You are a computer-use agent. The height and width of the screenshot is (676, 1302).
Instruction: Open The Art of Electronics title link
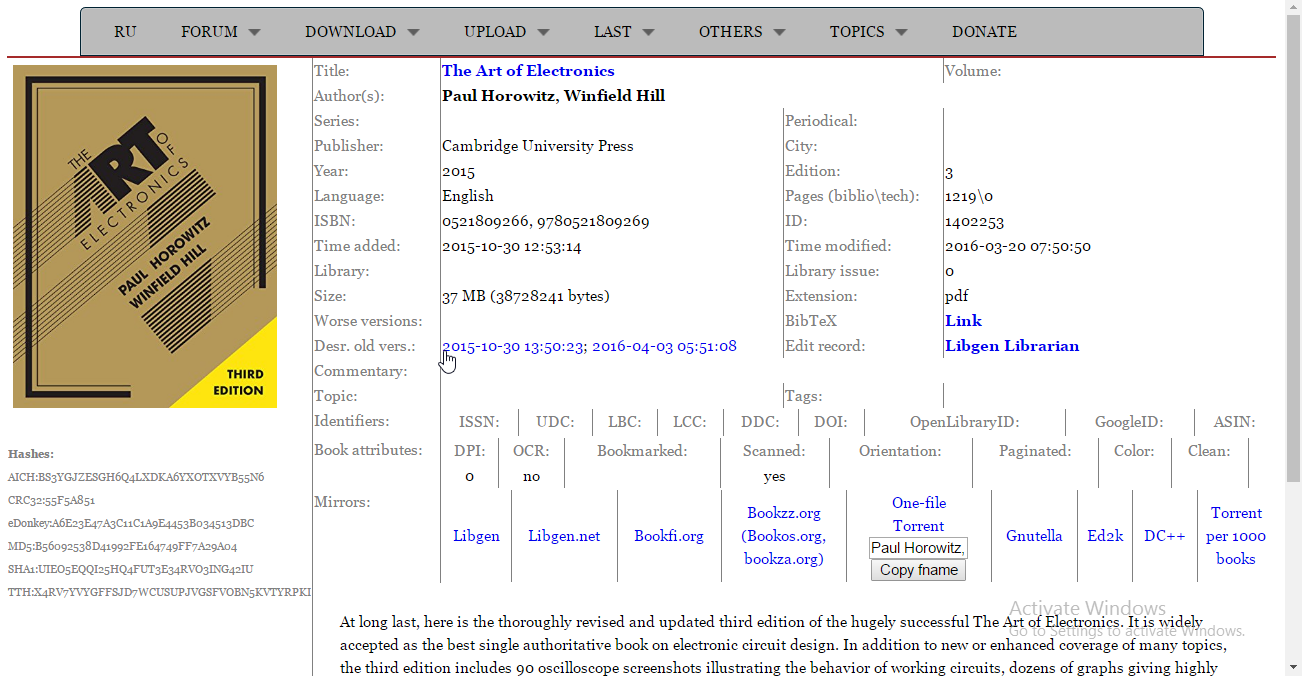point(528,71)
